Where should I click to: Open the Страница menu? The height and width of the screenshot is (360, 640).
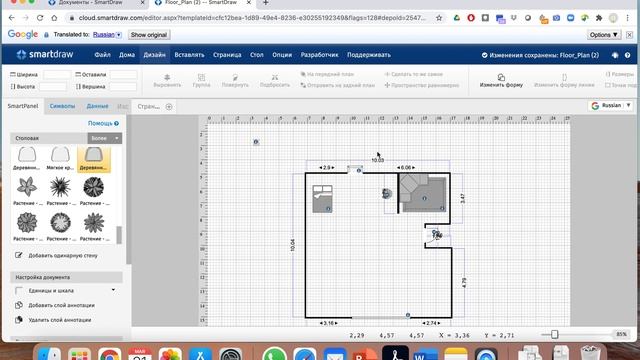[227, 55]
